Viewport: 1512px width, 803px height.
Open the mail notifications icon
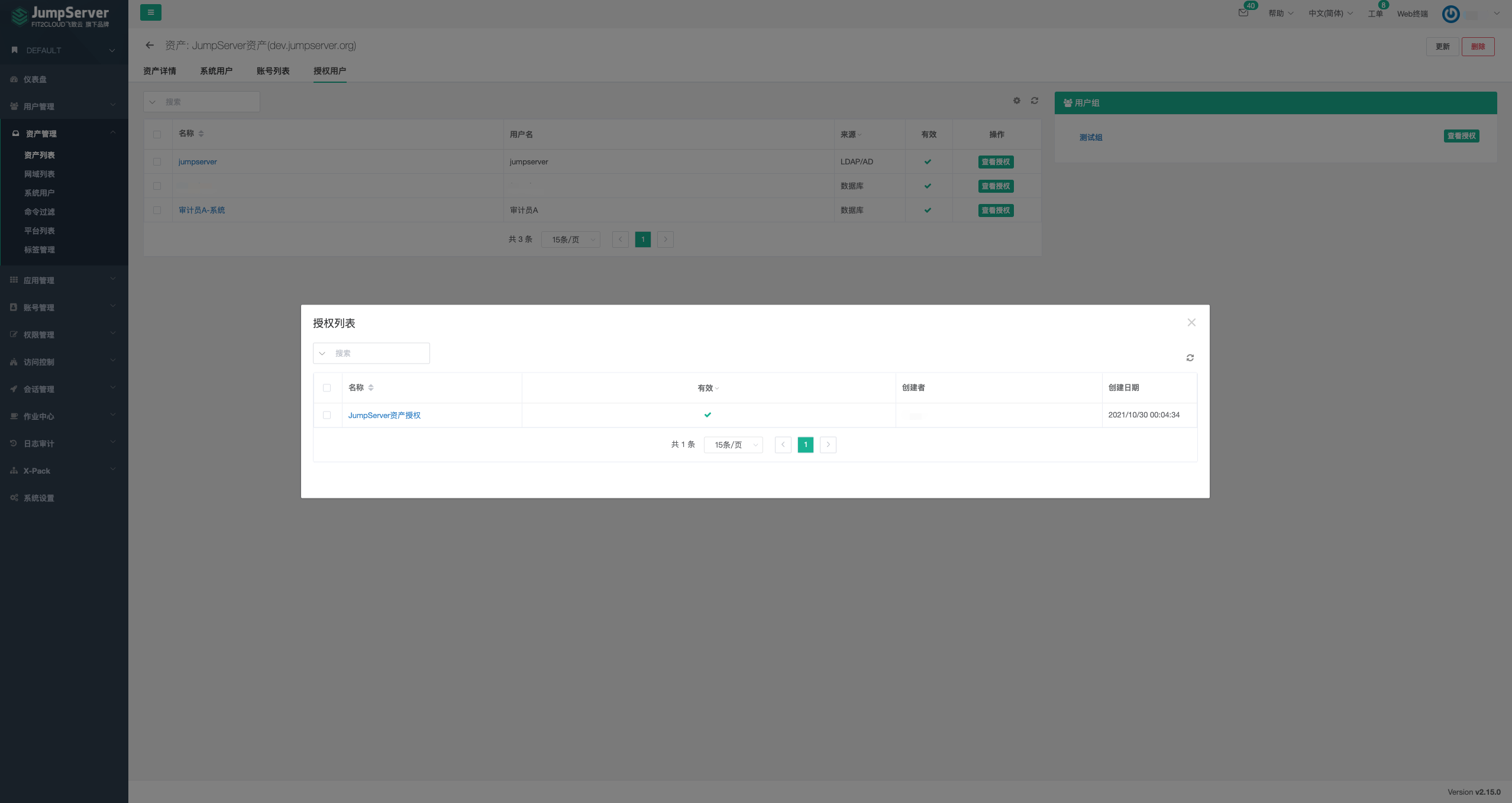tap(1243, 13)
